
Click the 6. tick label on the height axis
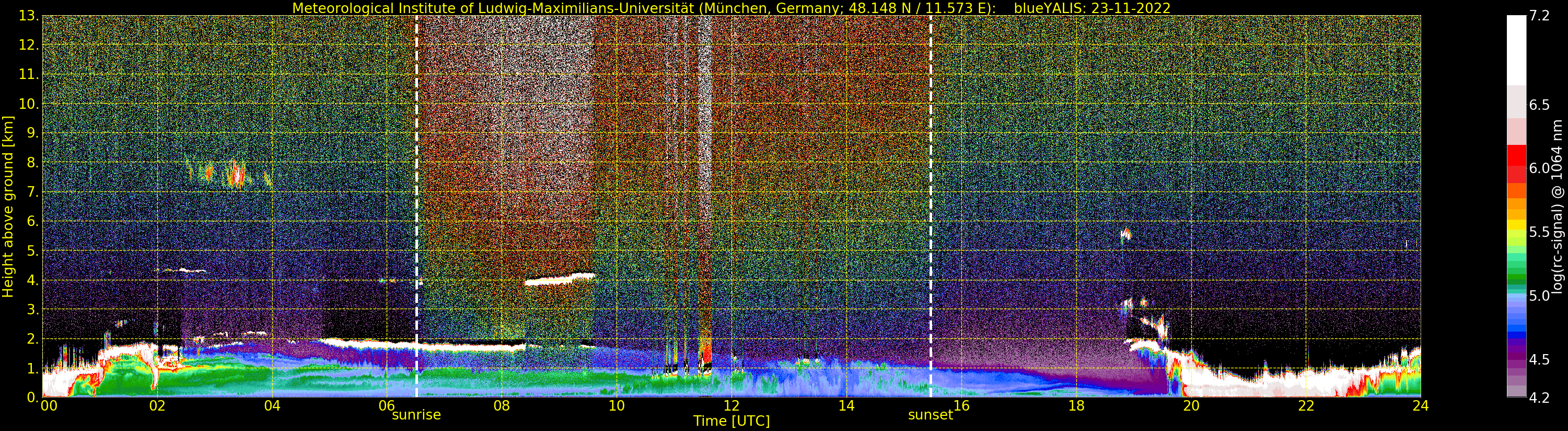(x=33, y=221)
